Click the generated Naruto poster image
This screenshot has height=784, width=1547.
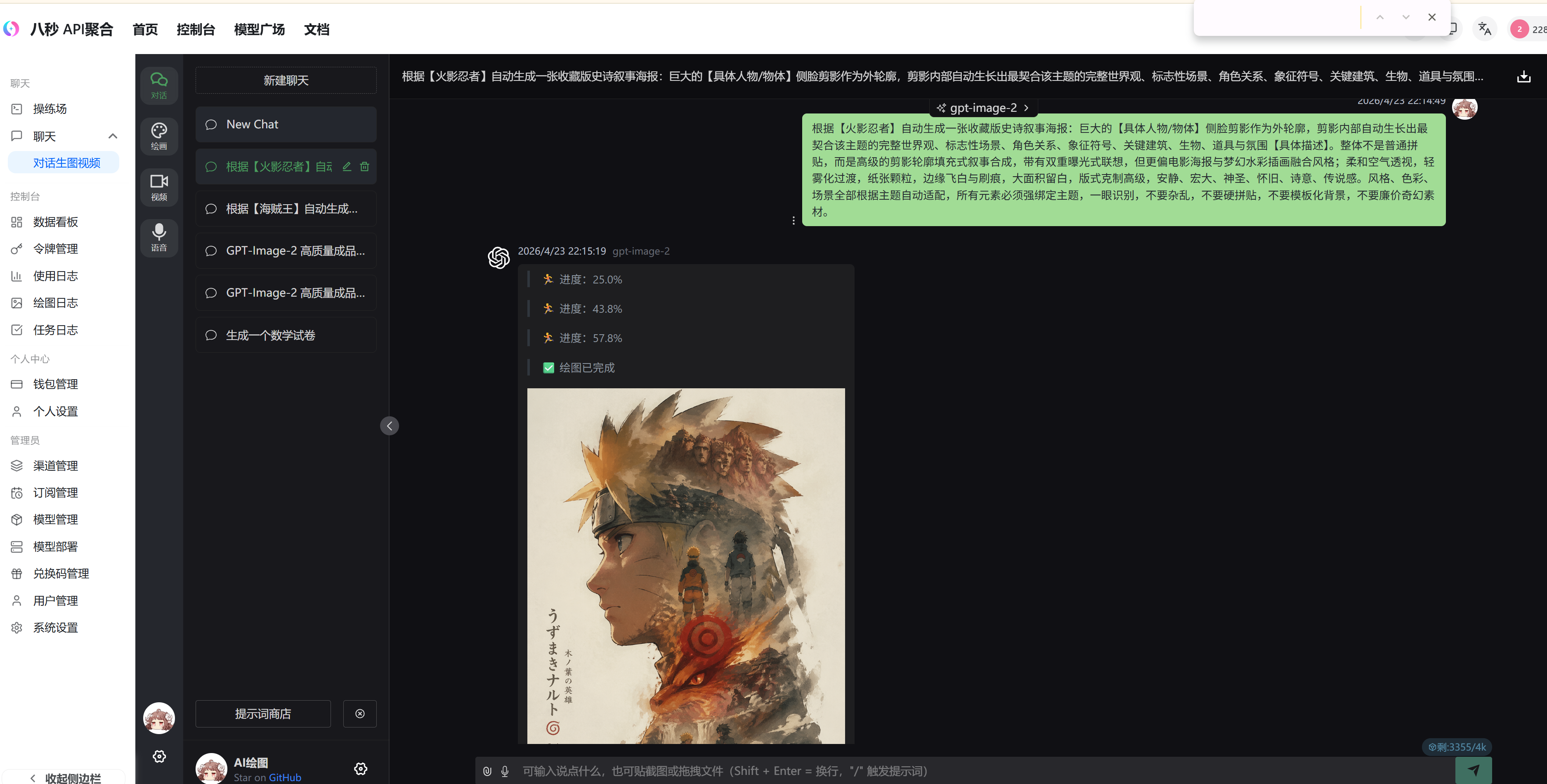point(686,565)
